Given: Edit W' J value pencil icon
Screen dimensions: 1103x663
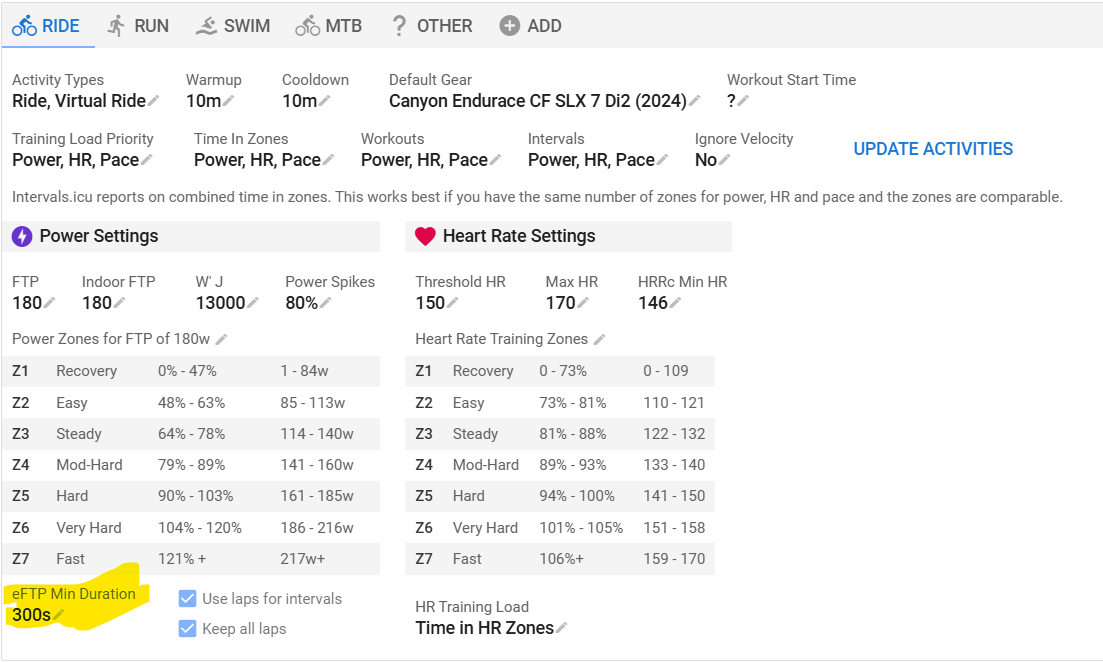Looking at the screenshot, I should [253, 303].
